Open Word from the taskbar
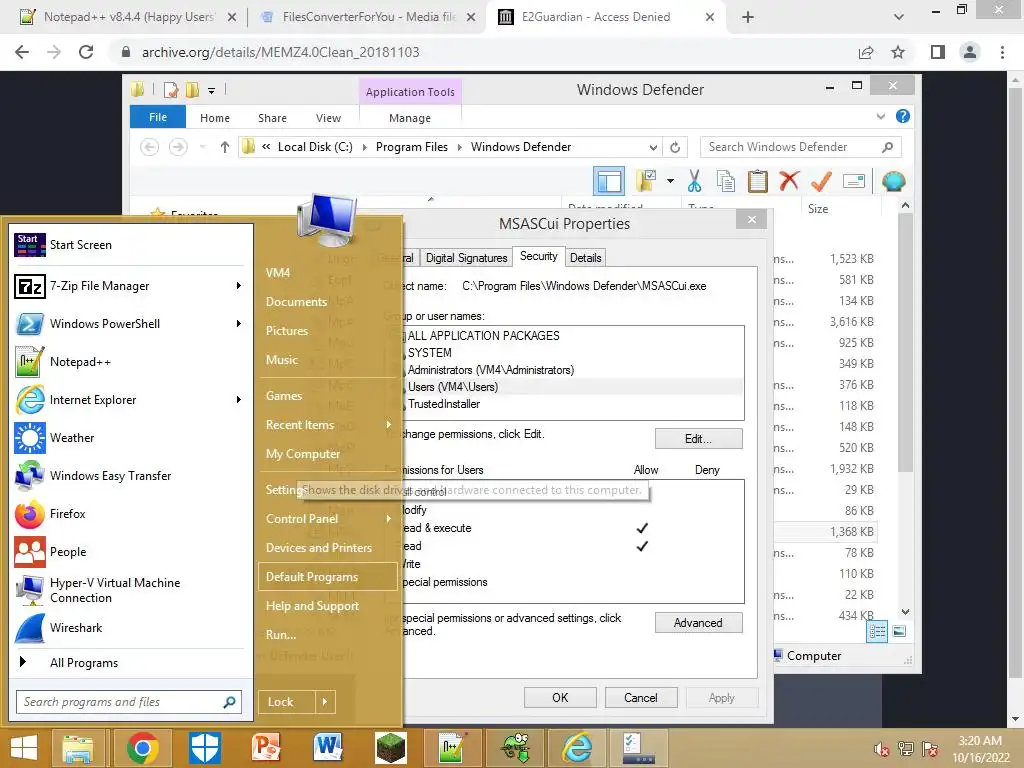1024x768 pixels. click(328, 748)
